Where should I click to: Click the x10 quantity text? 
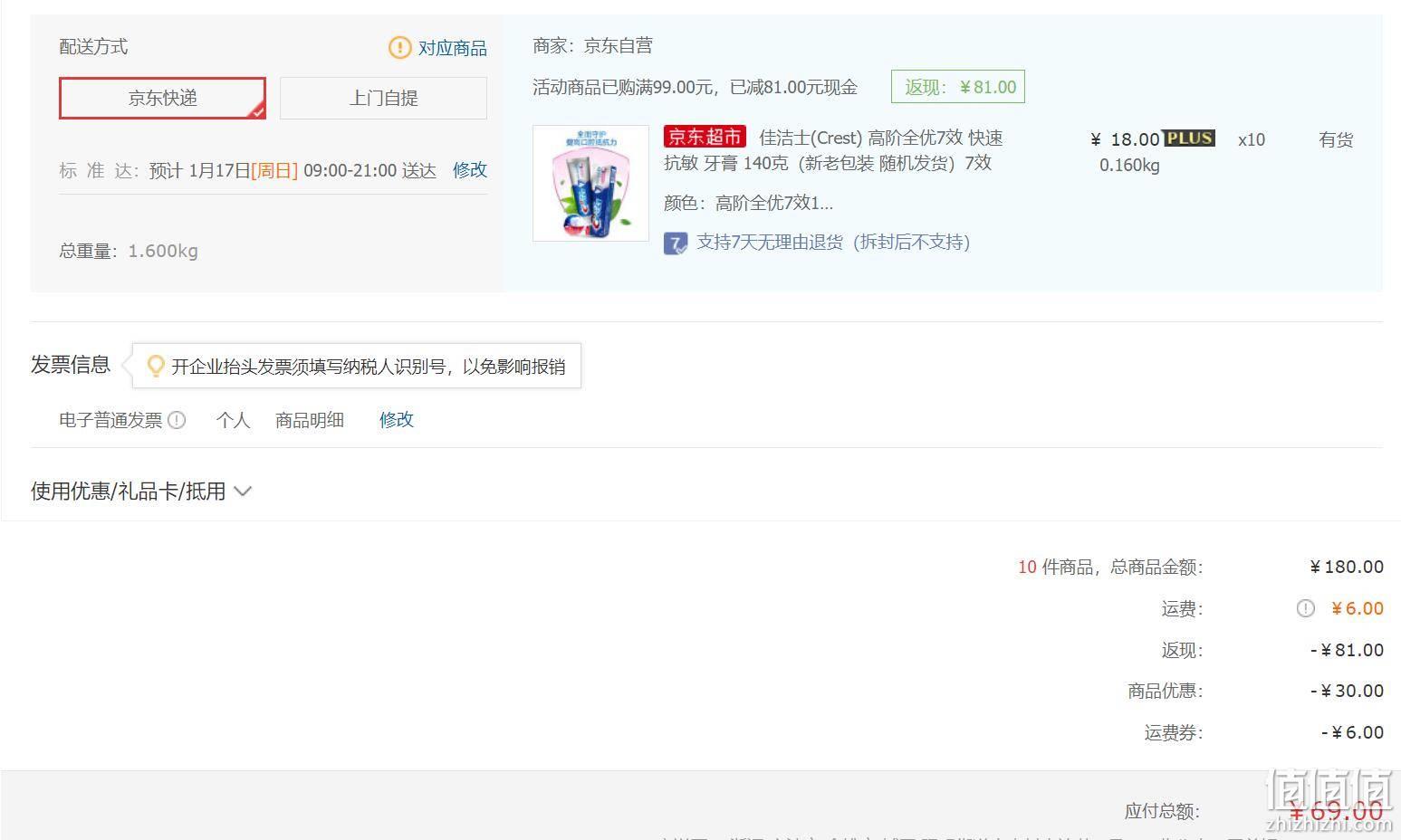point(1252,139)
